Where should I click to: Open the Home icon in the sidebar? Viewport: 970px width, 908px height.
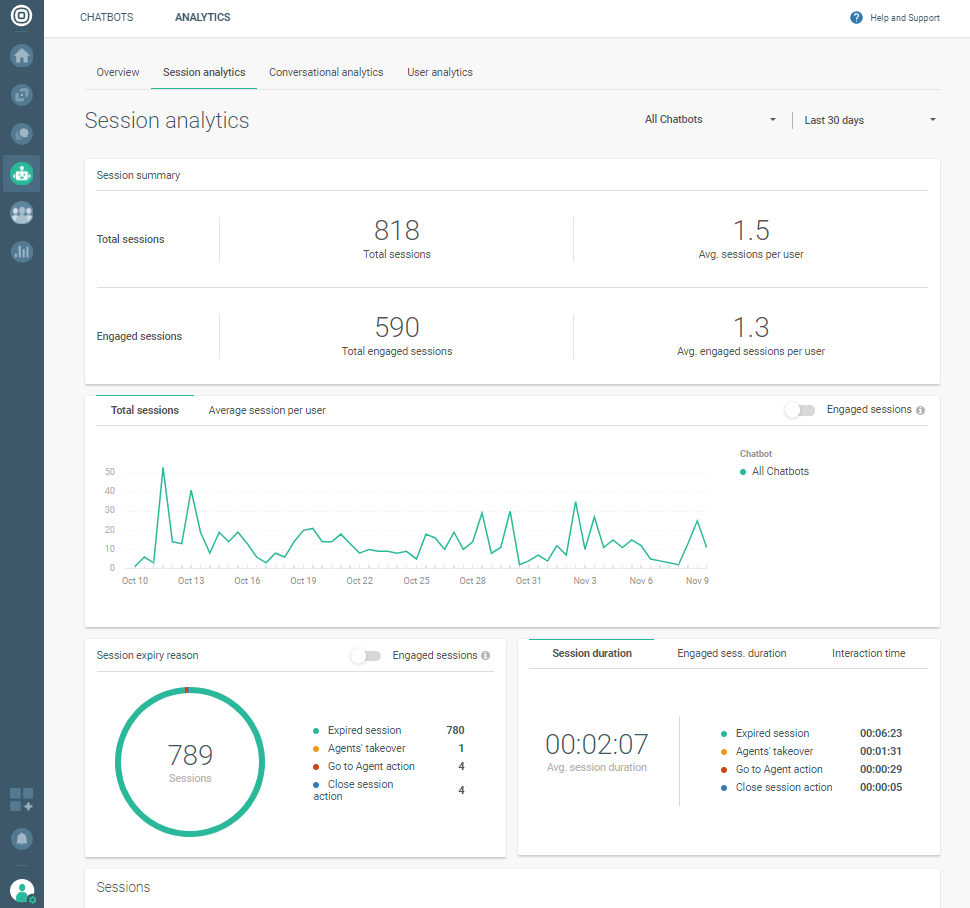coord(21,56)
